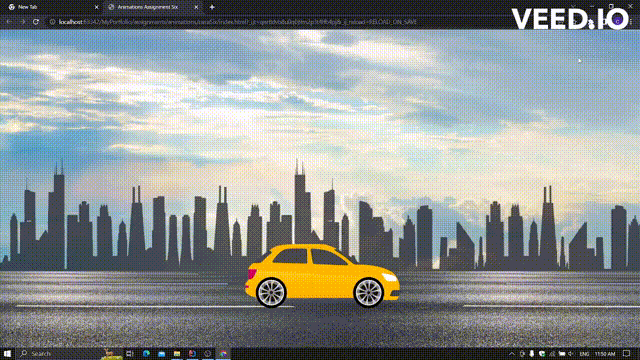Open Task View from the taskbar

(130, 353)
